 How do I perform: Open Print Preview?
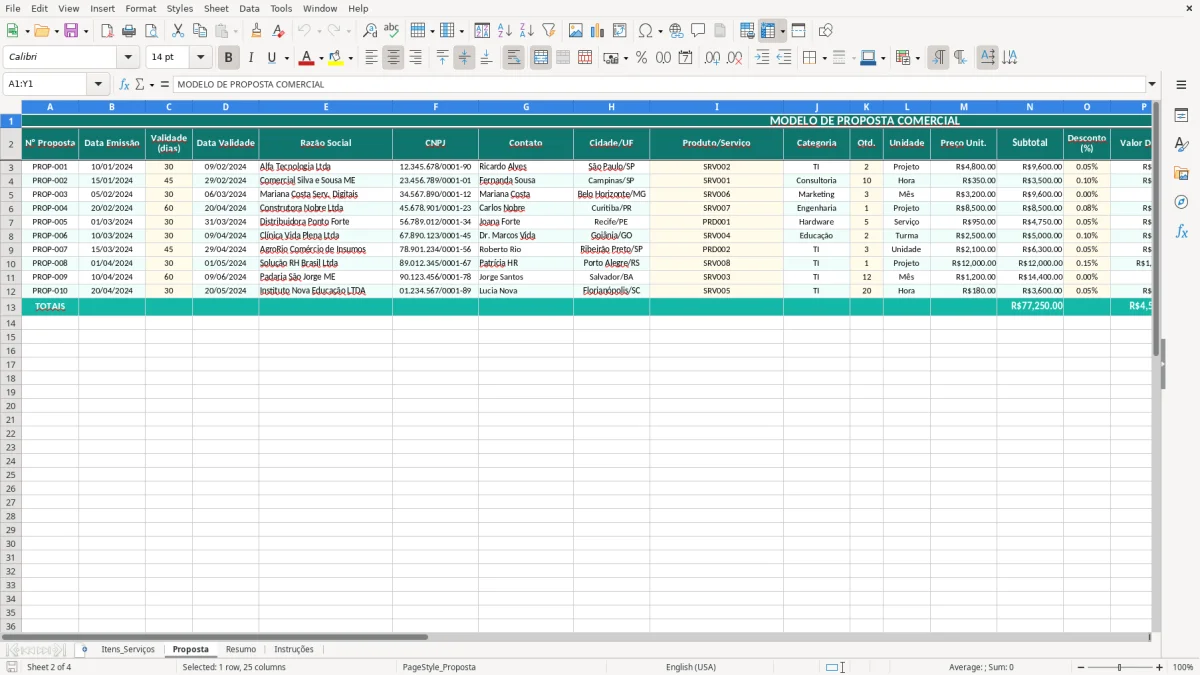151,31
